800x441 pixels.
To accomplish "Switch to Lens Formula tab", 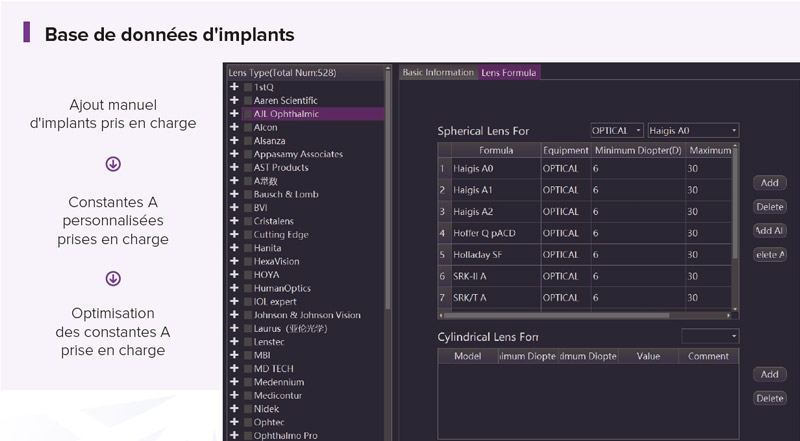I will point(509,72).
